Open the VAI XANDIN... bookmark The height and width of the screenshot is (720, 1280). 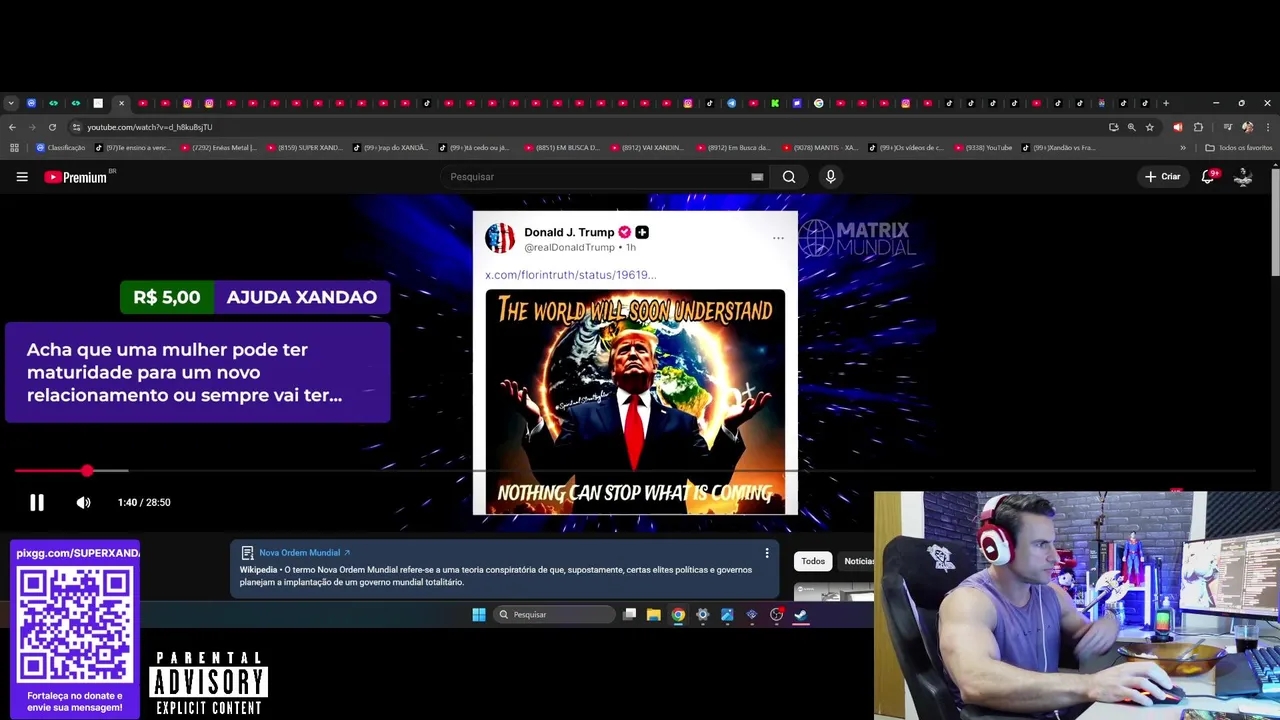pos(649,148)
